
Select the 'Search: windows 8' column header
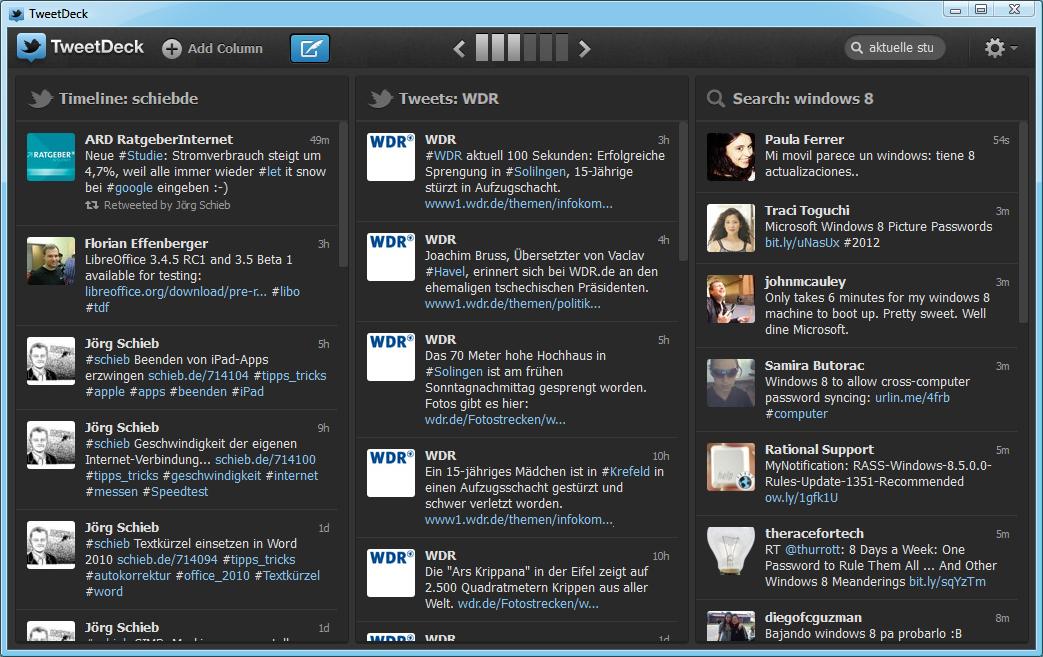coord(862,98)
